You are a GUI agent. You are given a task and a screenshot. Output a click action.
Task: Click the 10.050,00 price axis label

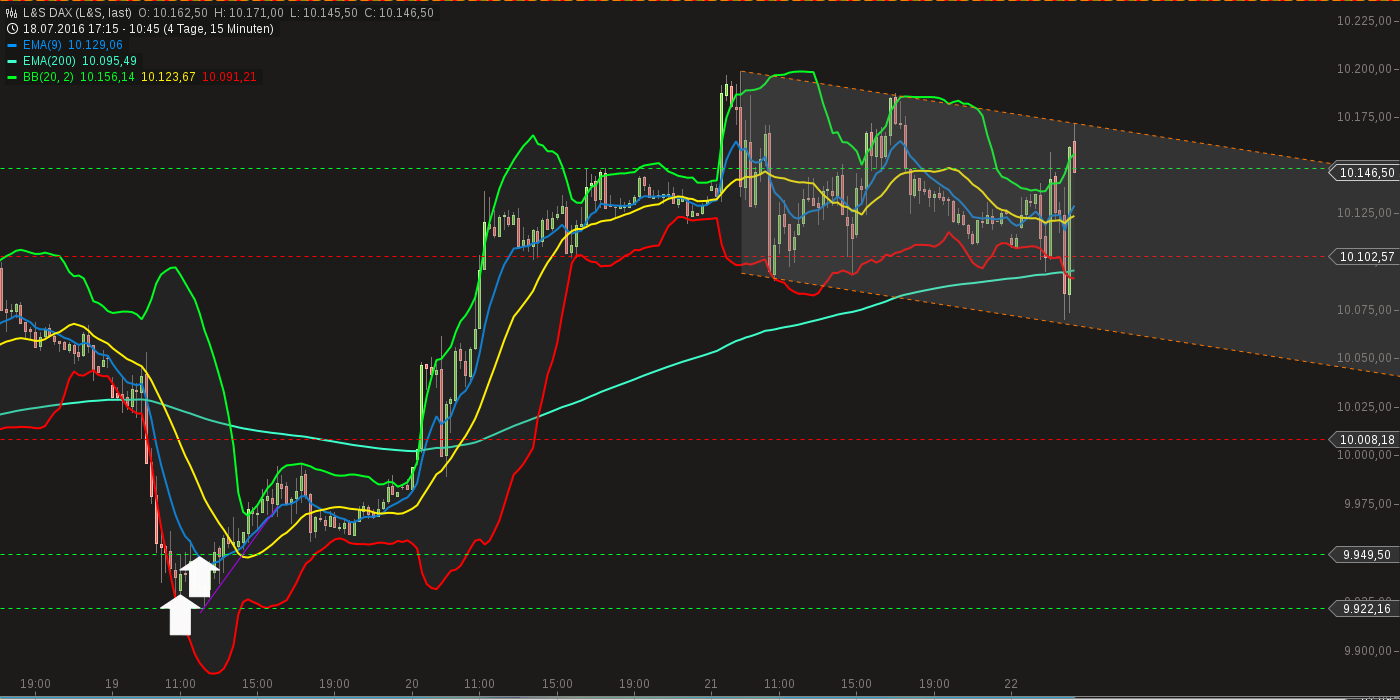click(x=1366, y=358)
